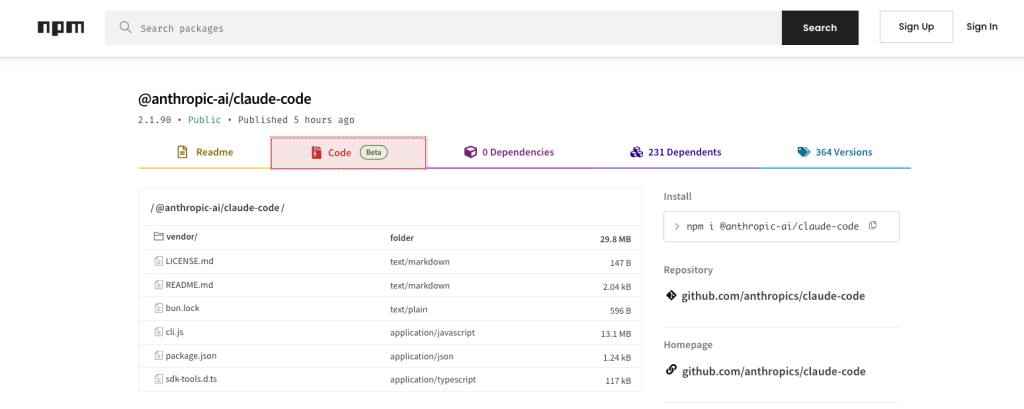Viewport: 1024px width, 409px height.
Task: Click the folder type cell
Action: [x=402, y=238]
